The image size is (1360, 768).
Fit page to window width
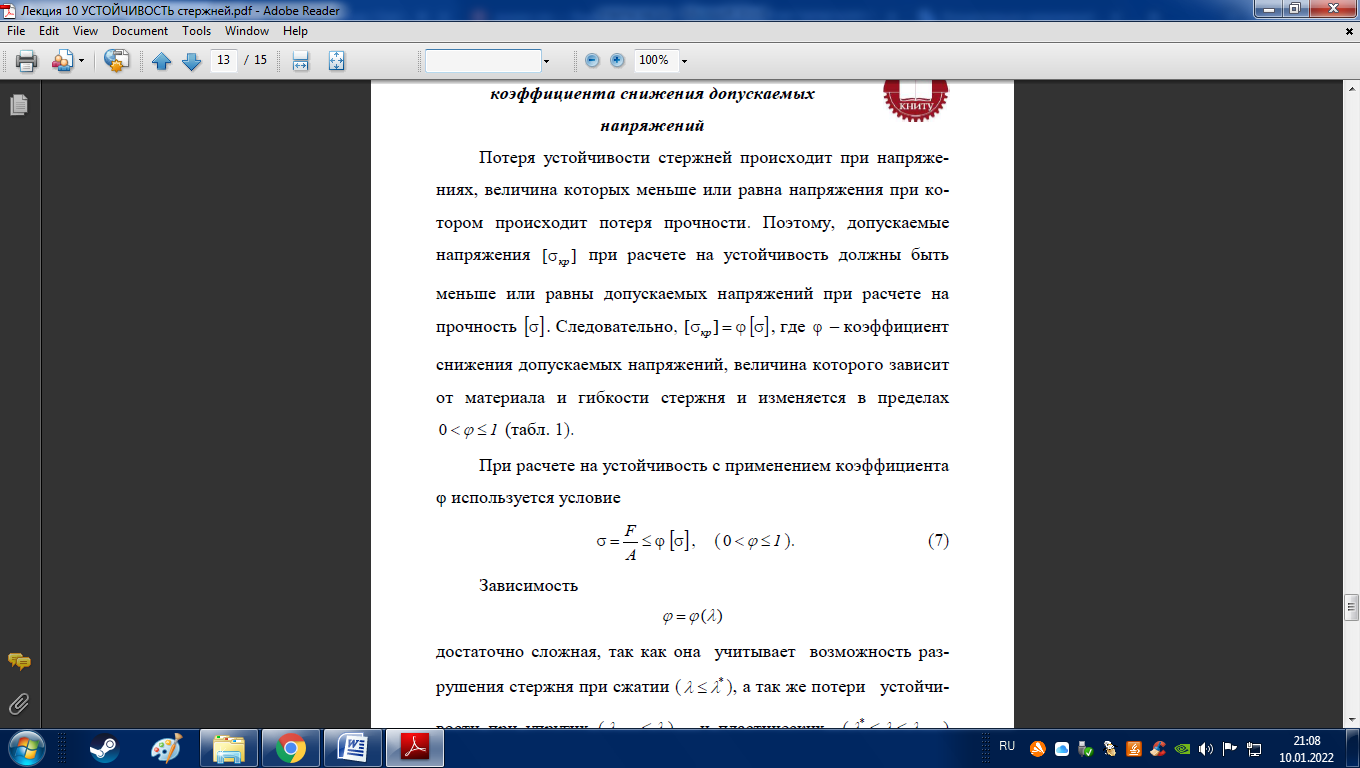(x=300, y=61)
